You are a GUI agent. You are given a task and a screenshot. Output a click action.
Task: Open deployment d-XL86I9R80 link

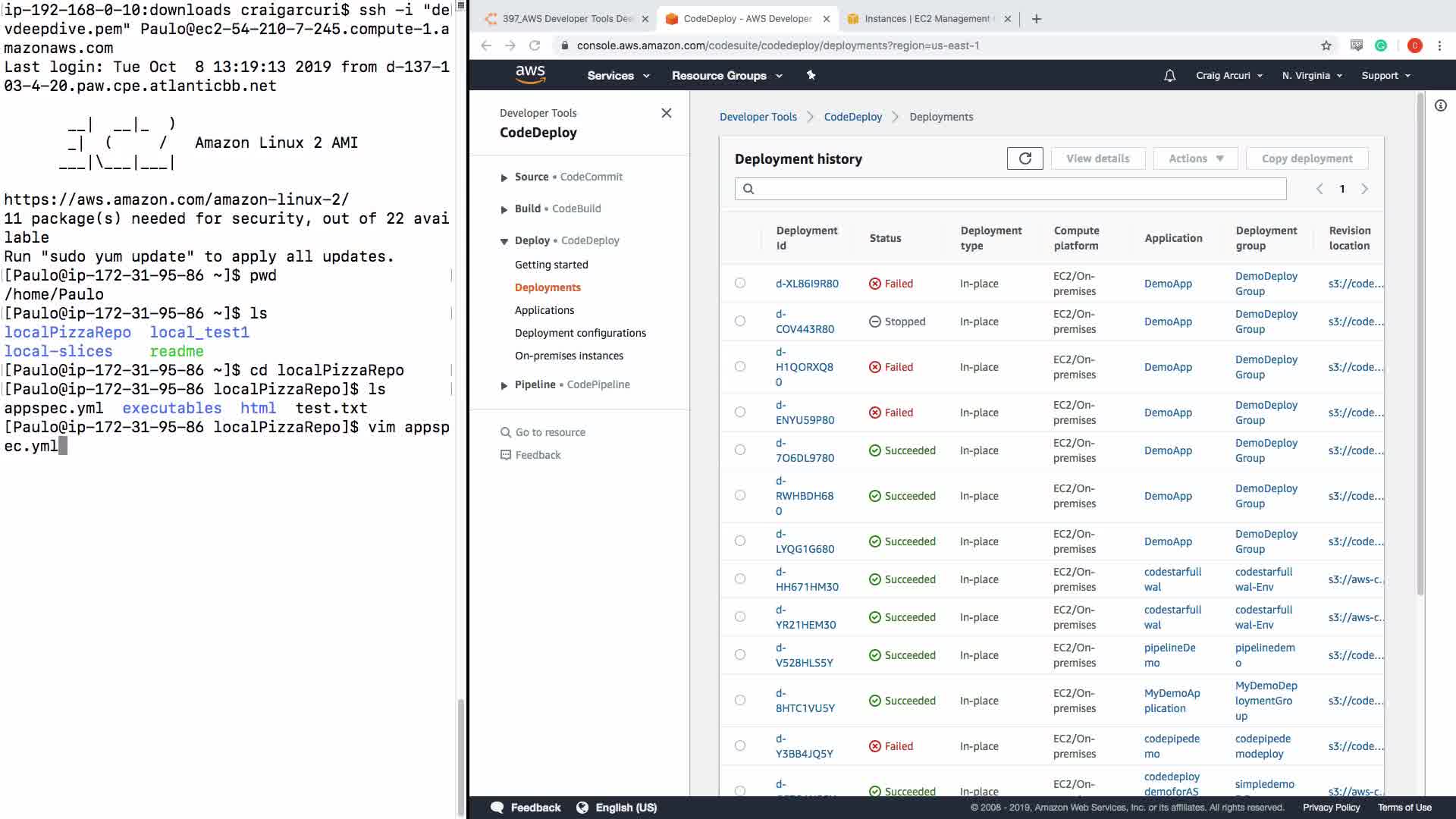point(807,284)
